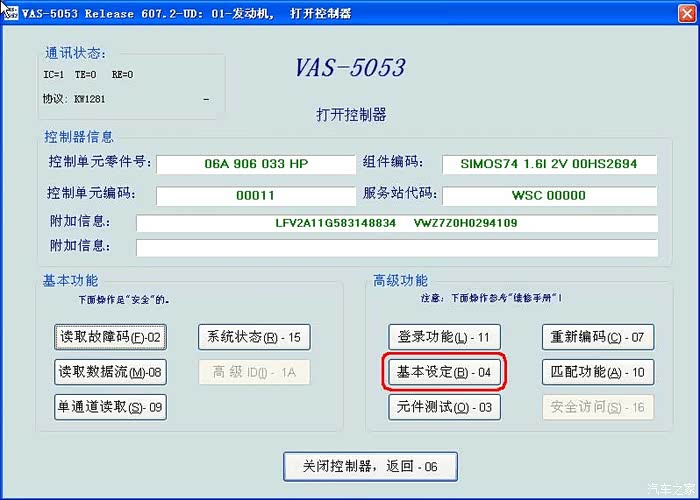Viewport: 700px width, 500px height.
Task: Click the empty second 附加信息 field
Action: click(397, 248)
